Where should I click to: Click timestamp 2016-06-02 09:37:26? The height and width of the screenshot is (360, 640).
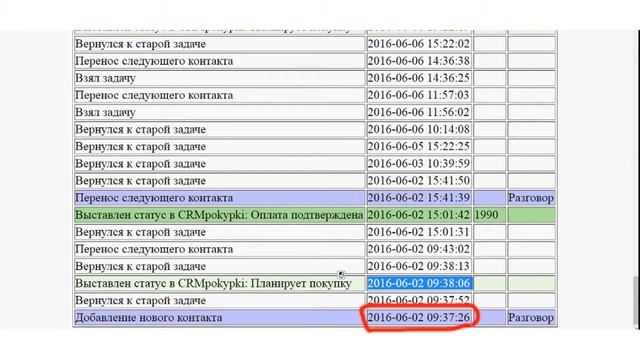pos(418,318)
